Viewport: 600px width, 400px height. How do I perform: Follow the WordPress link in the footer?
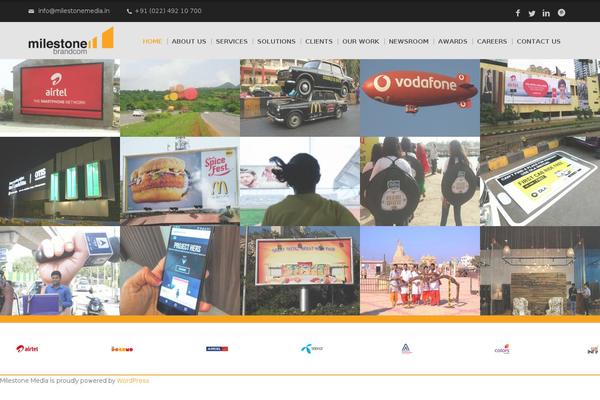(x=133, y=380)
